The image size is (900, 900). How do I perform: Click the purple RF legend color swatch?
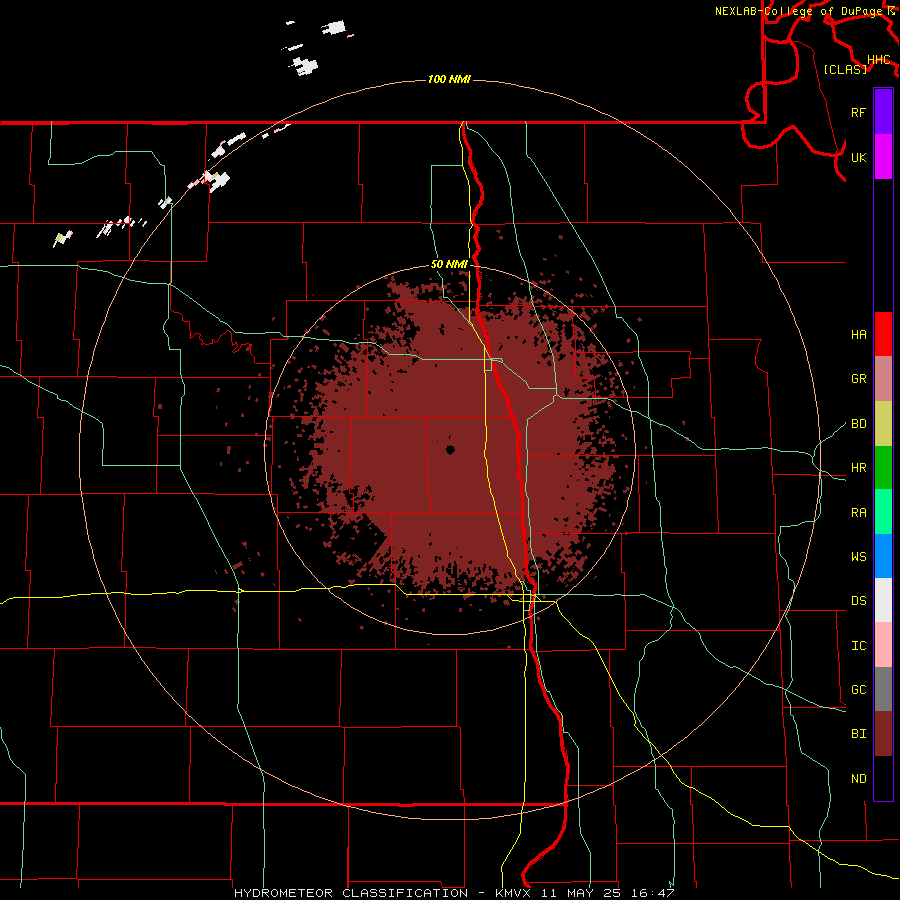pos(883,111)
